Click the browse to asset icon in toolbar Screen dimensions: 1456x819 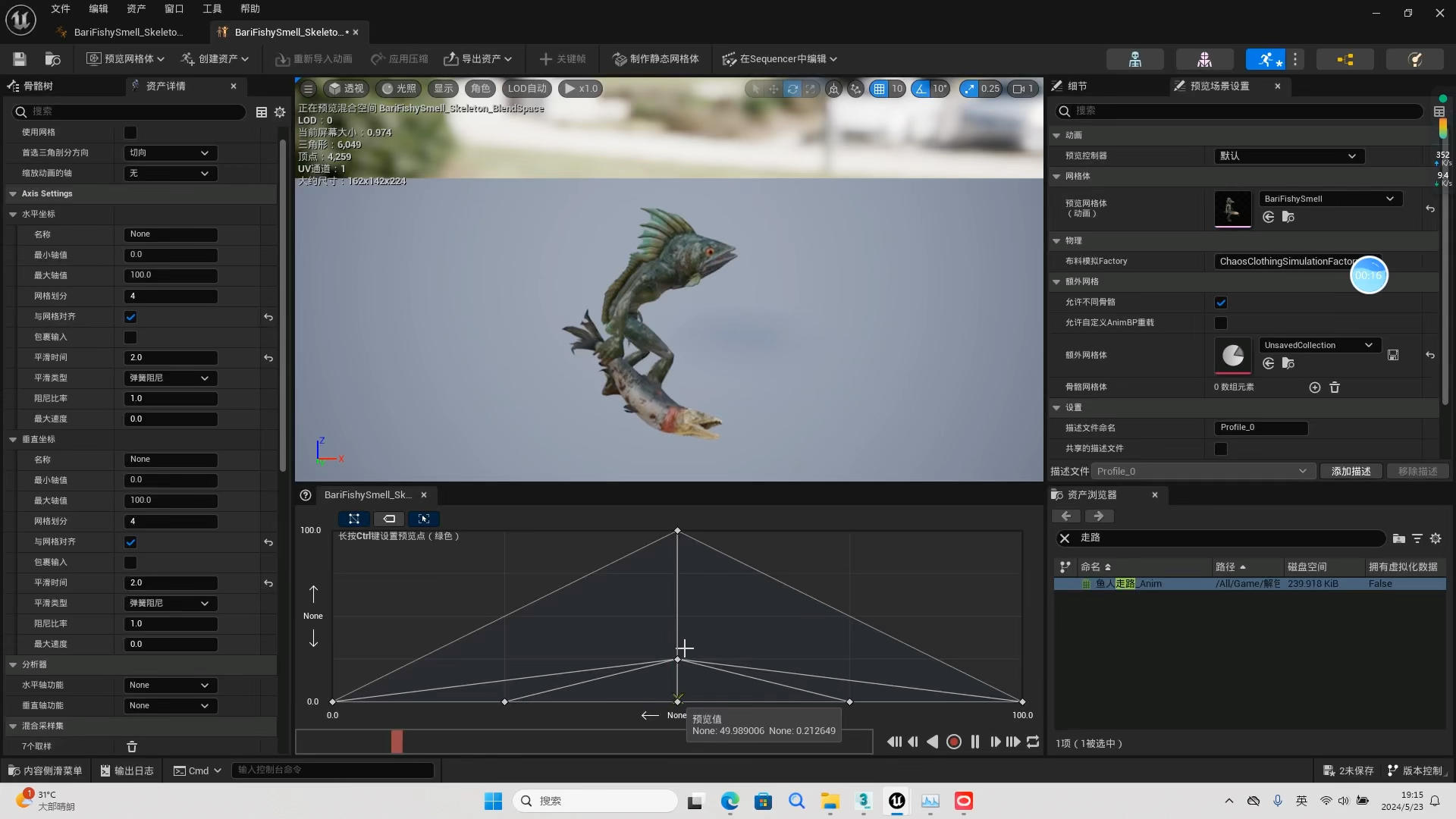pos(52,59)
